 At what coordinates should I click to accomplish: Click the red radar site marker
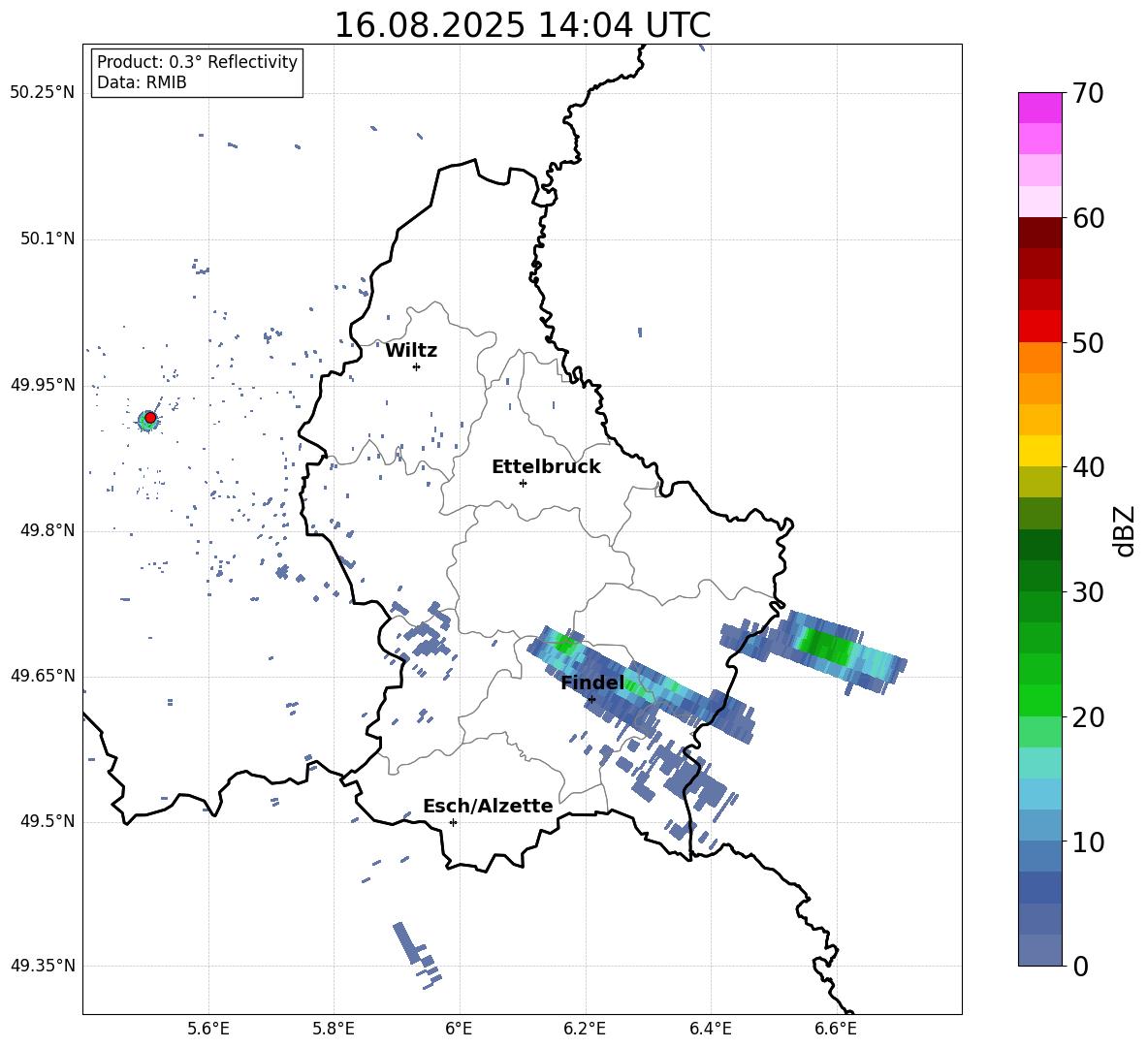150,417
